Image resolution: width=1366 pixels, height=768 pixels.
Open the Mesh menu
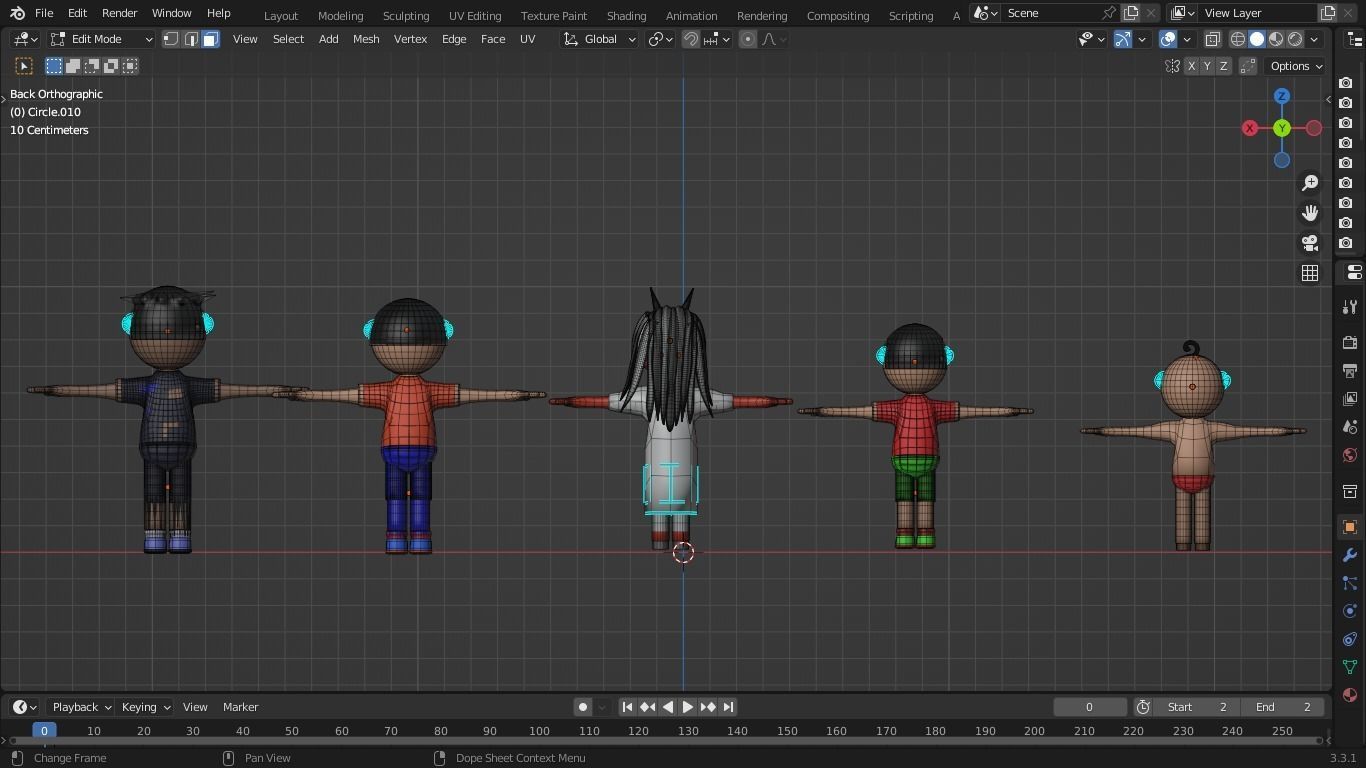click(x=366, y=39)
